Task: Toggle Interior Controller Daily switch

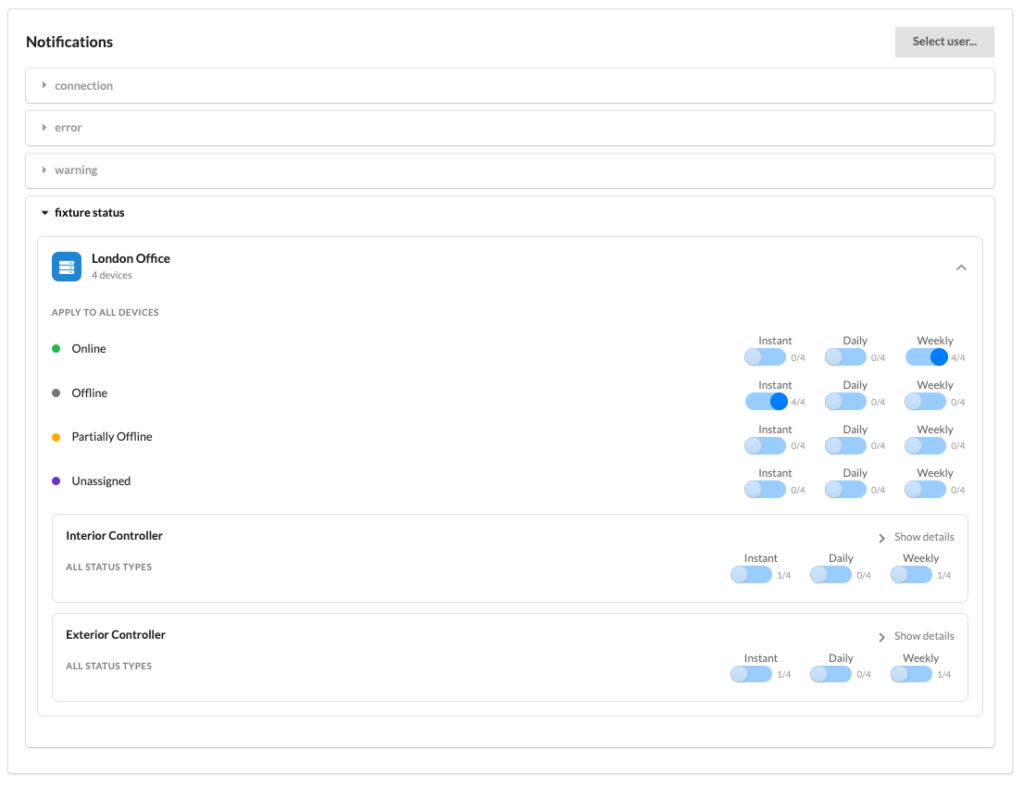Action: (831, 574)
